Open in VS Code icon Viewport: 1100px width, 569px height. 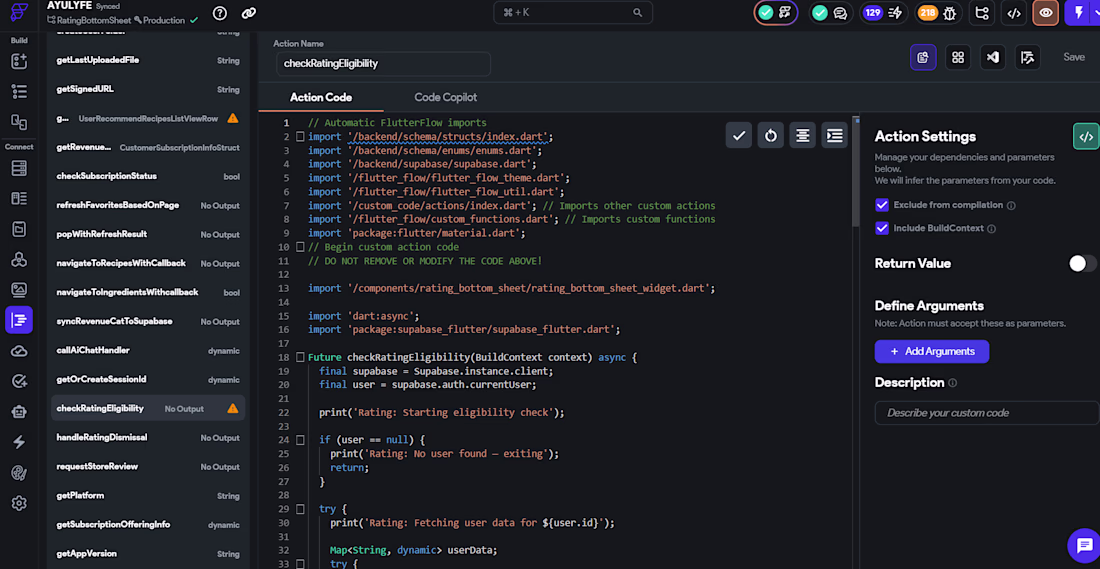pyautogui.click(x=992, y=57)
